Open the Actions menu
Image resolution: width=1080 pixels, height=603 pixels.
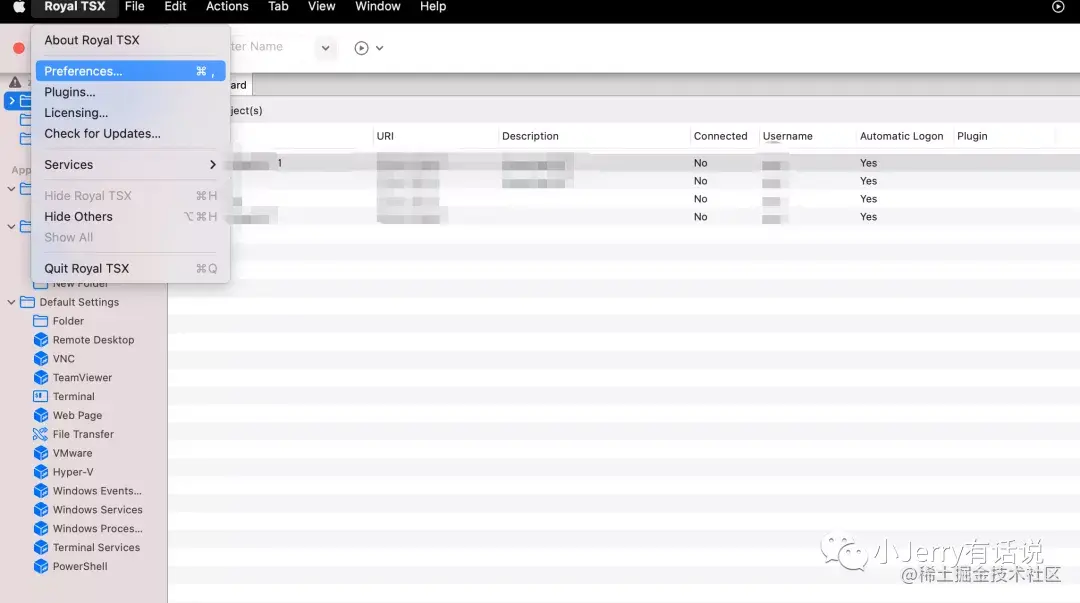(227, 7)
